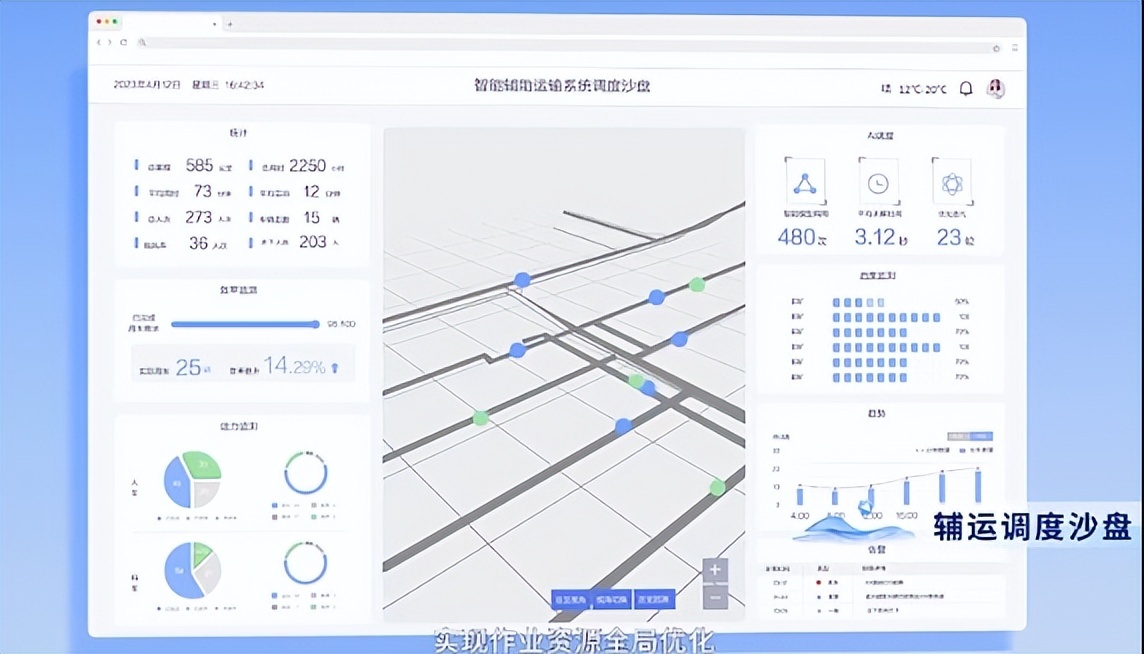Screen dimensions: 1144x654
Task: Click the lowest green marker on map
Action: point(717,488)
